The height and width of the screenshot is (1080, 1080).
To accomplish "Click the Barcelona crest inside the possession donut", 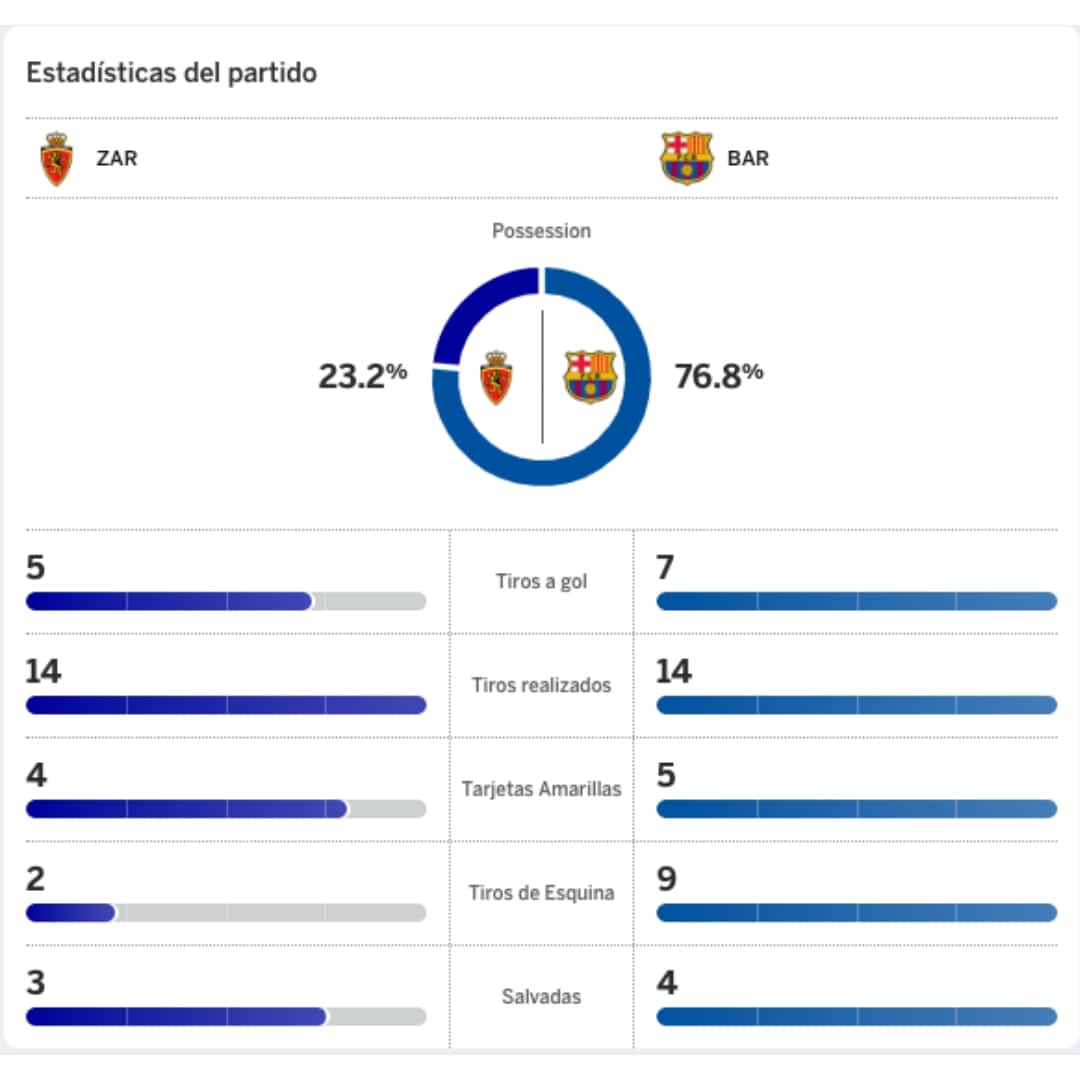I will [x=590, y=376].
